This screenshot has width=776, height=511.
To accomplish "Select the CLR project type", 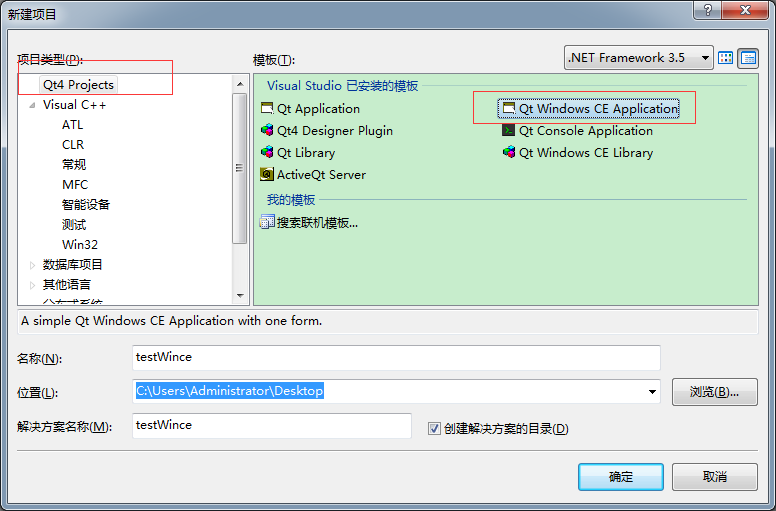I will [x=73, y=144].
